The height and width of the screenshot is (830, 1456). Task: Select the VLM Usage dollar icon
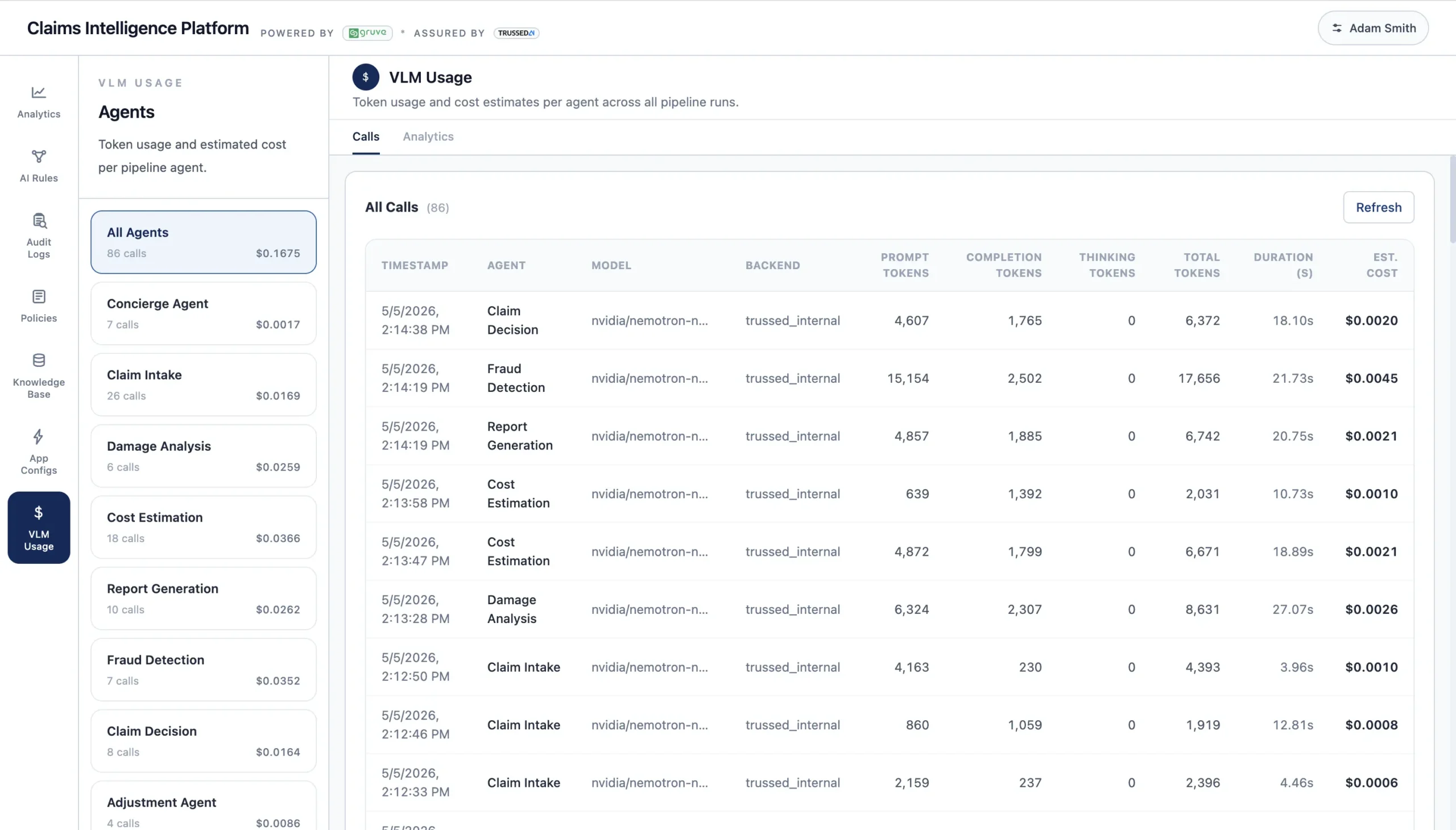click(39, 527)
